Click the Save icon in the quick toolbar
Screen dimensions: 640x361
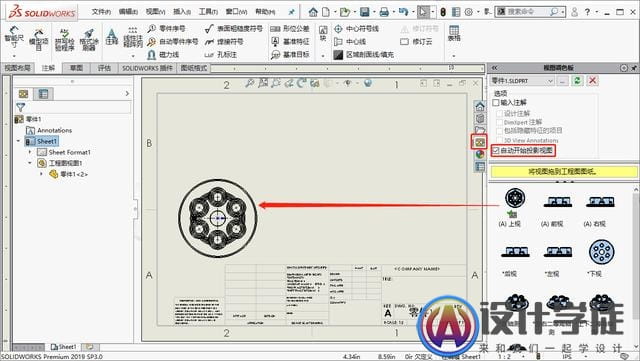tap(364, 12)
